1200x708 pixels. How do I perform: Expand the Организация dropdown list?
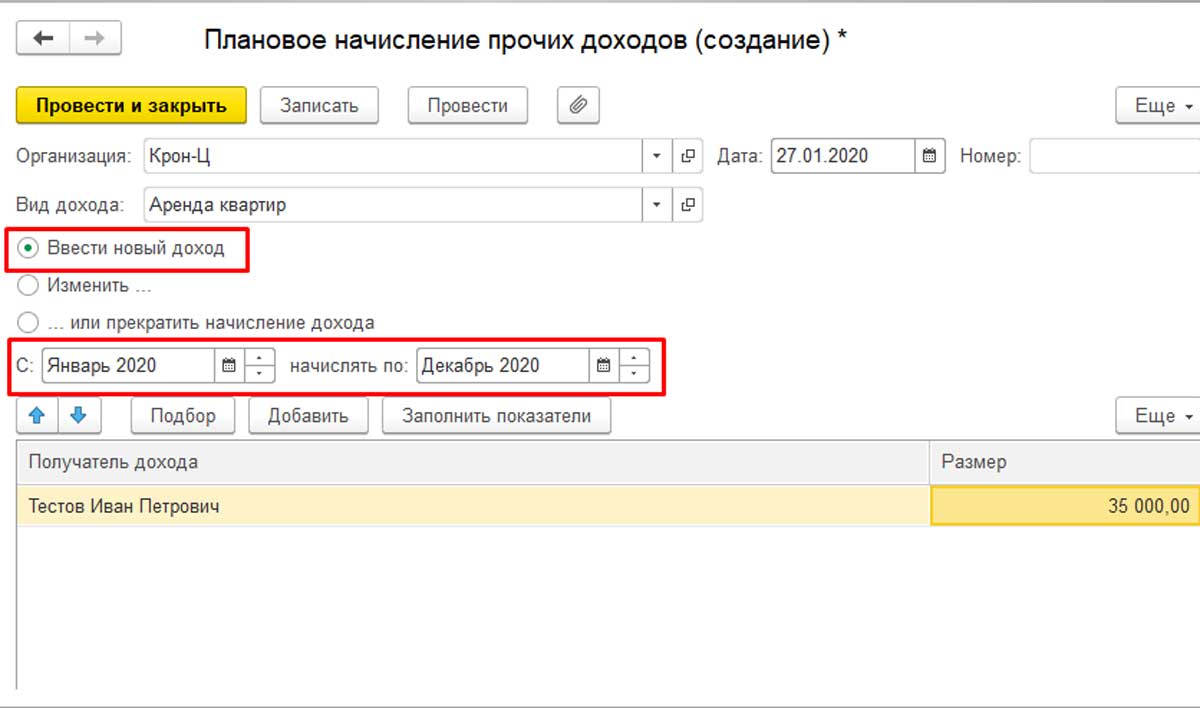pos(657,156)
